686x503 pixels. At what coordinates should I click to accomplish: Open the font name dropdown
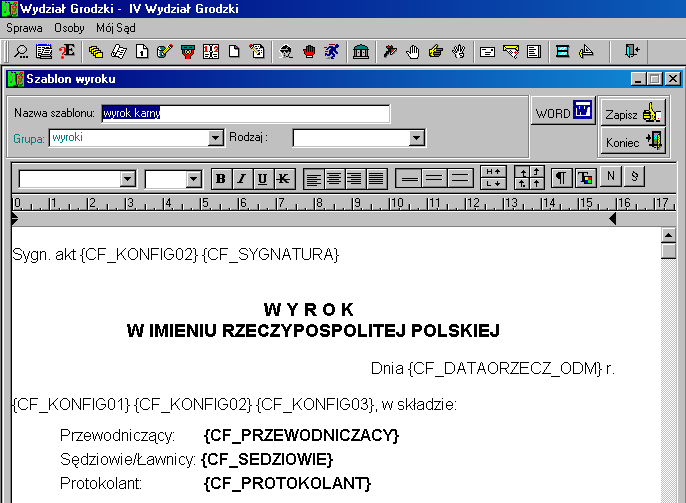point(128,179)
